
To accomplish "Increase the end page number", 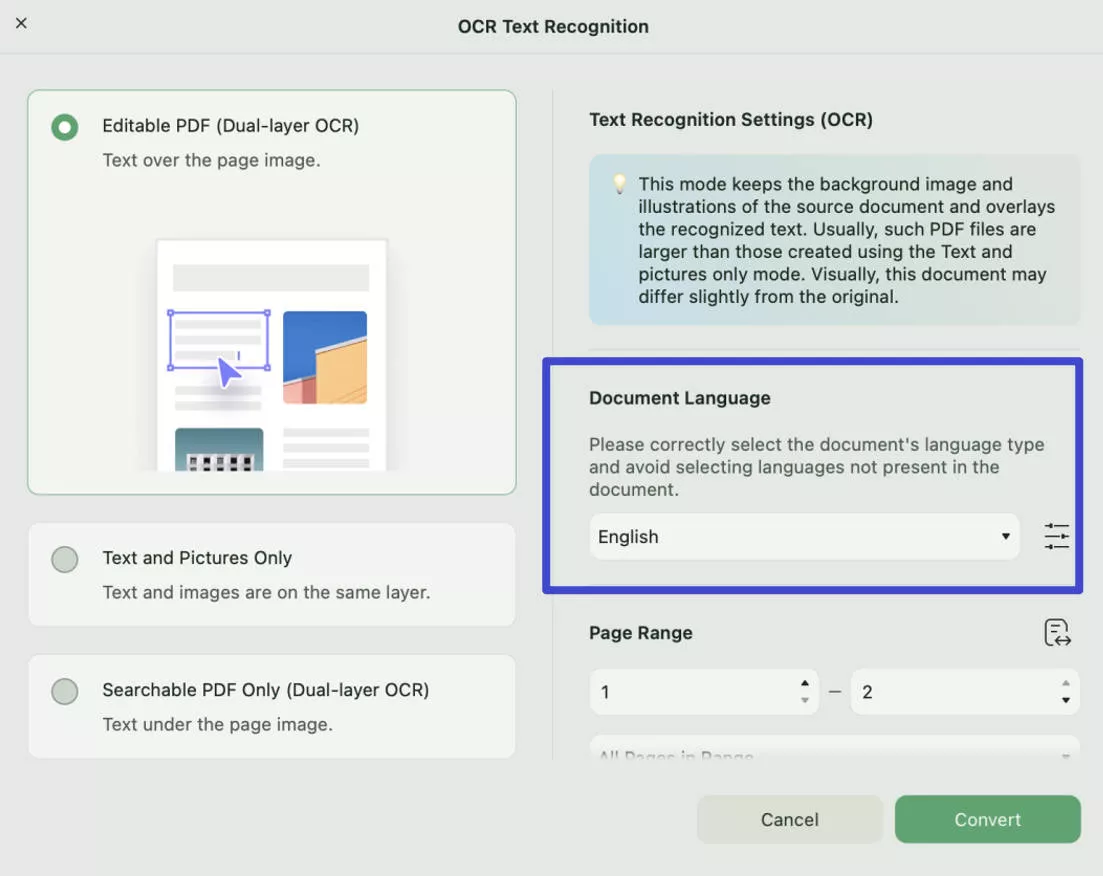I will point(1066,683).
